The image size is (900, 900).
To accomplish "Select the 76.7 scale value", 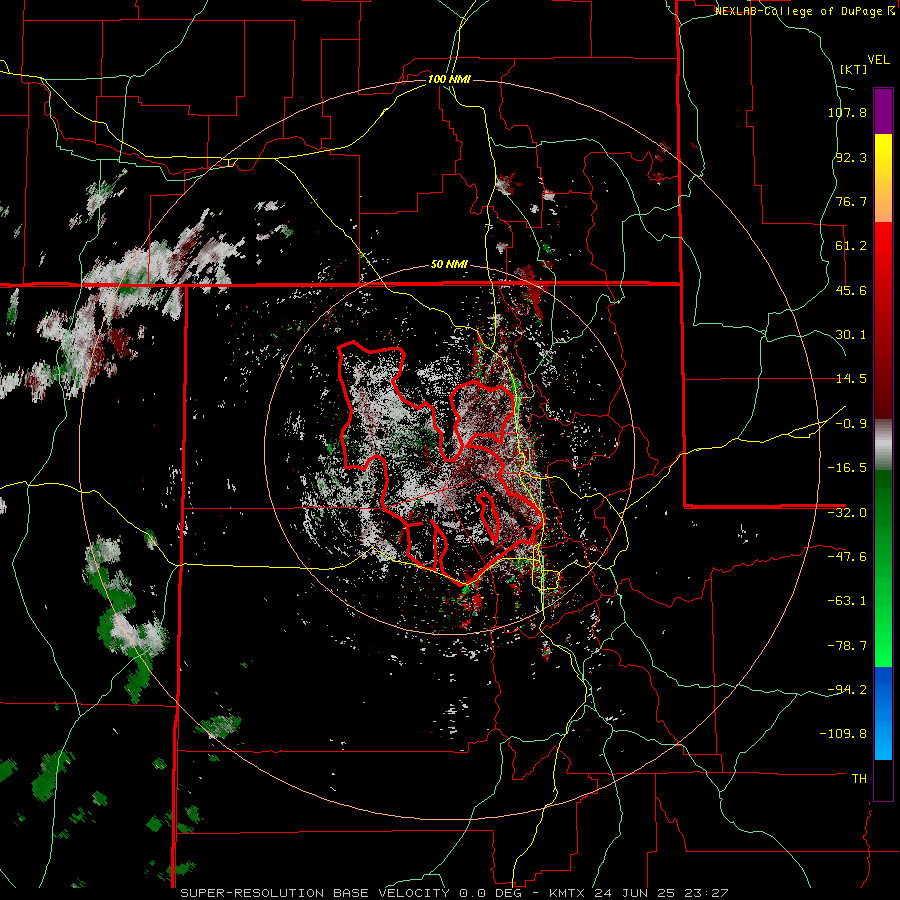I will [x=851, y=201].
